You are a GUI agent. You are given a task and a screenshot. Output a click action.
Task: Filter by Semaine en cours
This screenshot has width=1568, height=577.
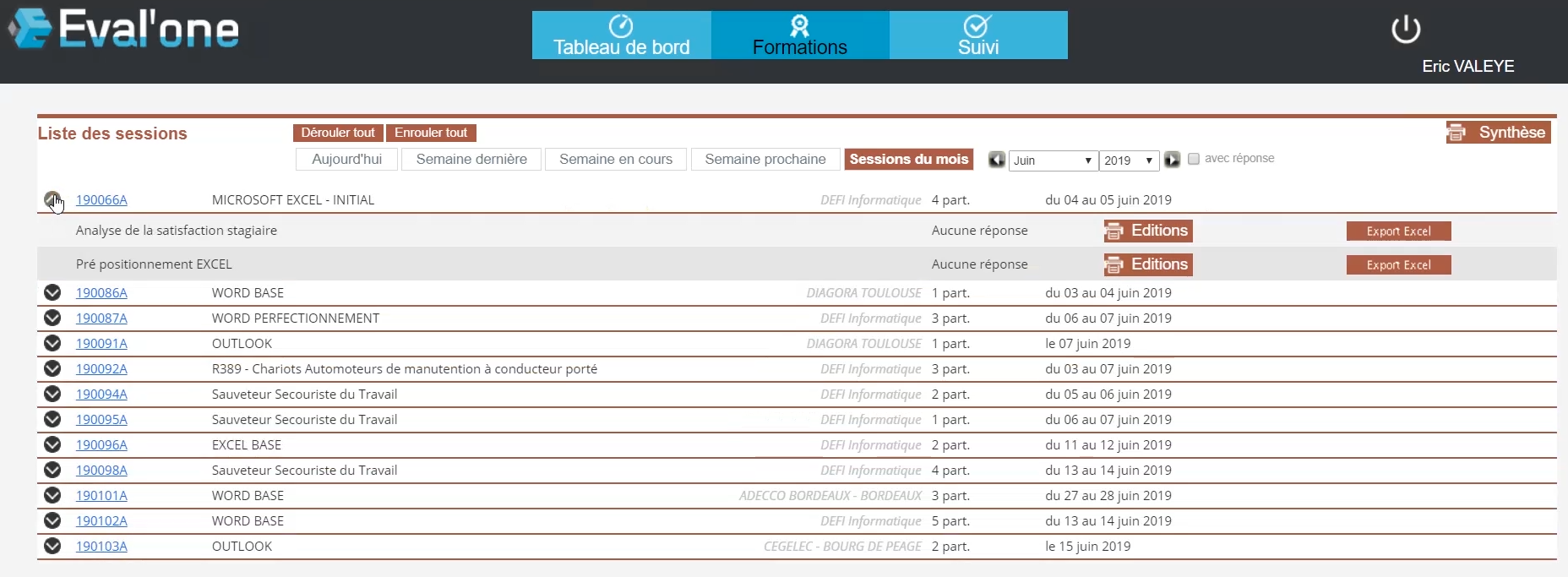coord(616,159)
